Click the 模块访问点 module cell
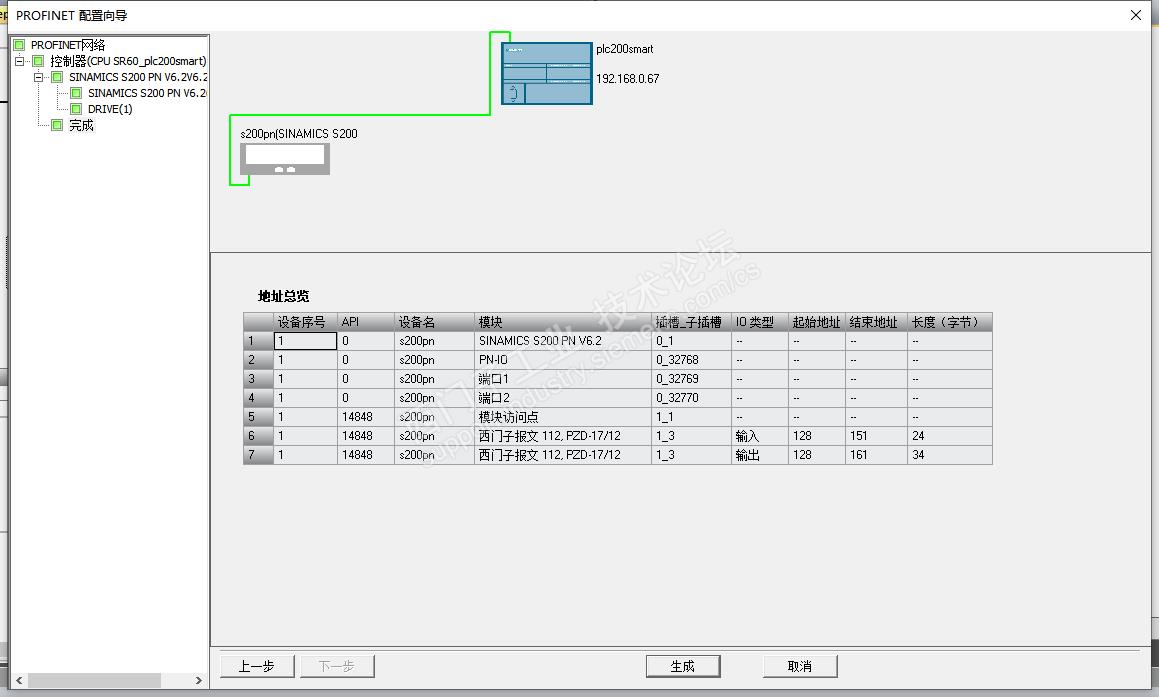Viewport: 1159px width, 697px height. point(563,417)
